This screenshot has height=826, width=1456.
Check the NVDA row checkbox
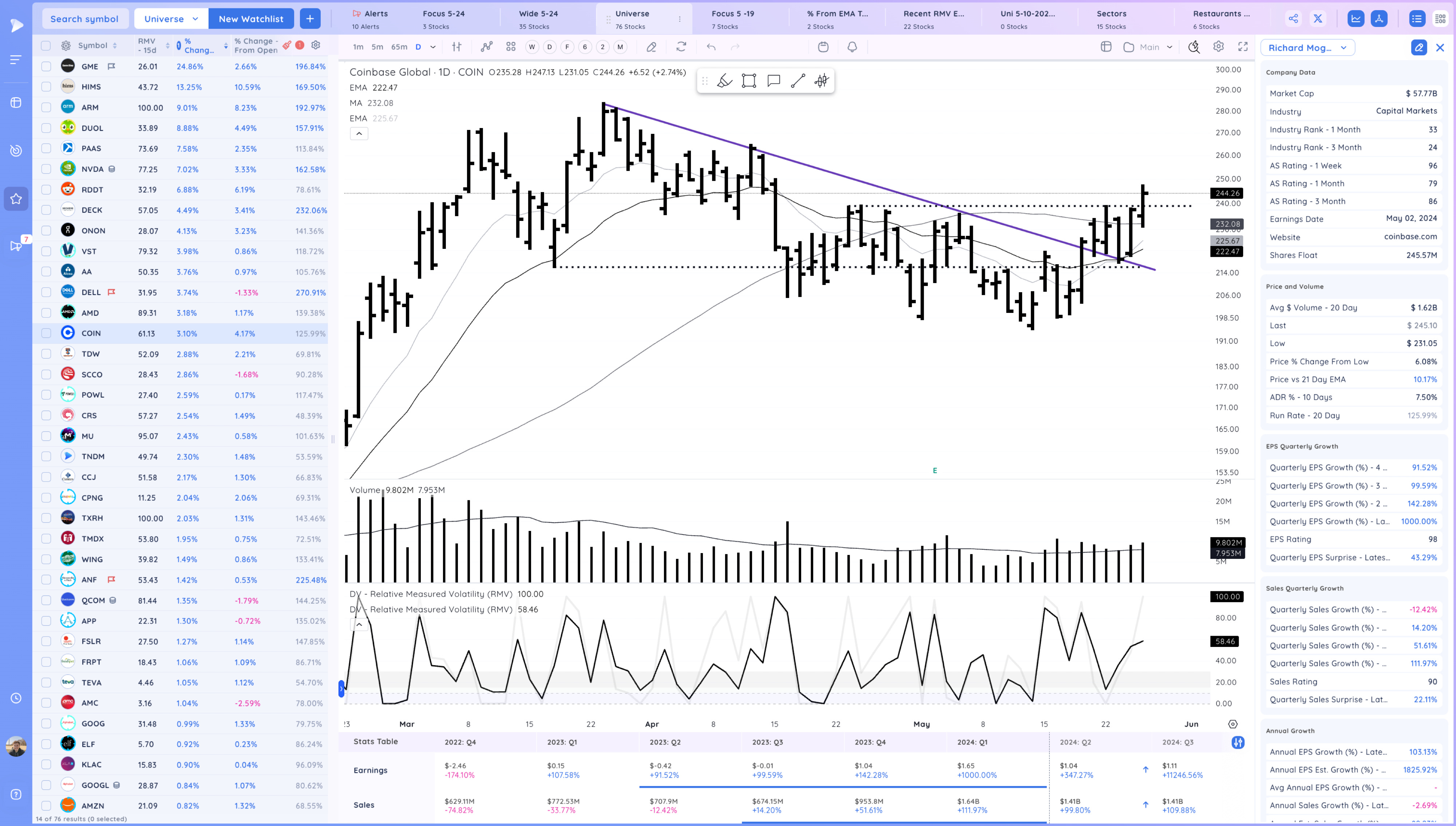[46, 169]
